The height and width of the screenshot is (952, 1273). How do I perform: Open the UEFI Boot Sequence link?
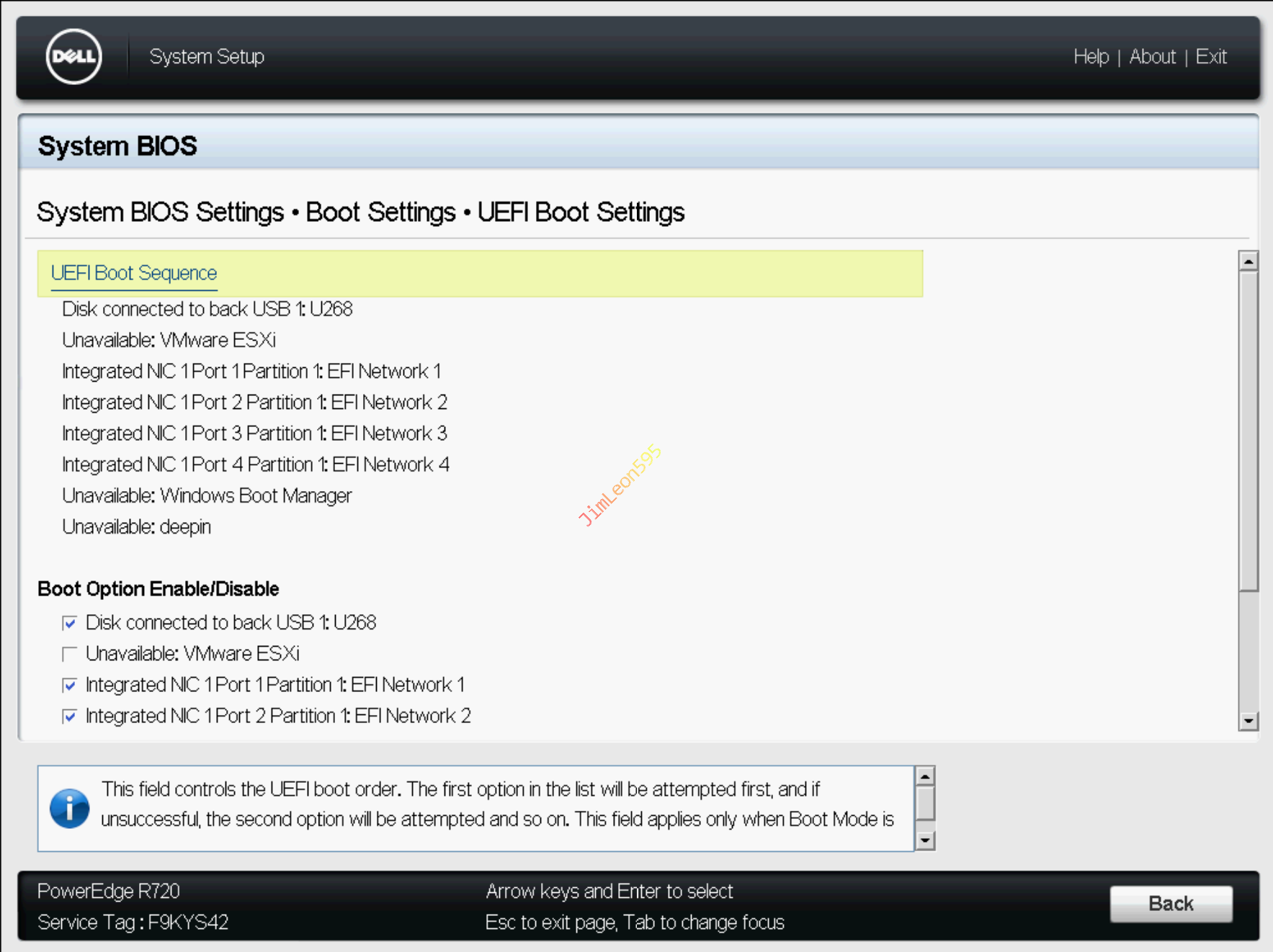click(134, 274)
